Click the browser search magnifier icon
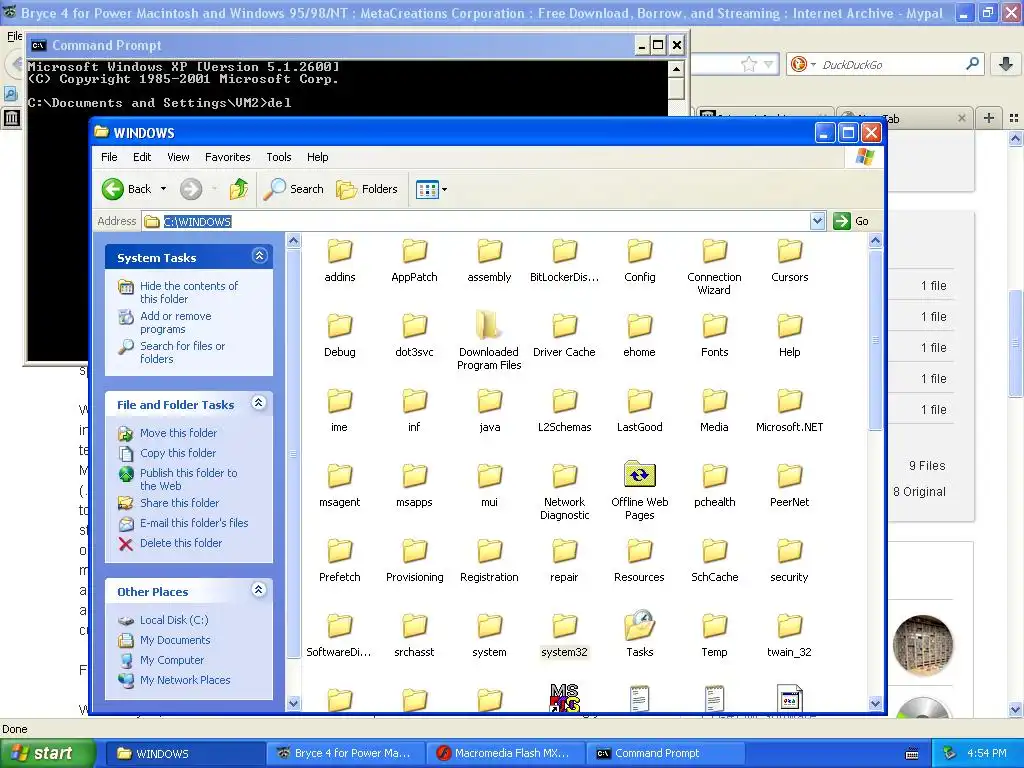Screen dimensions: 1024x768 [972, 64]
